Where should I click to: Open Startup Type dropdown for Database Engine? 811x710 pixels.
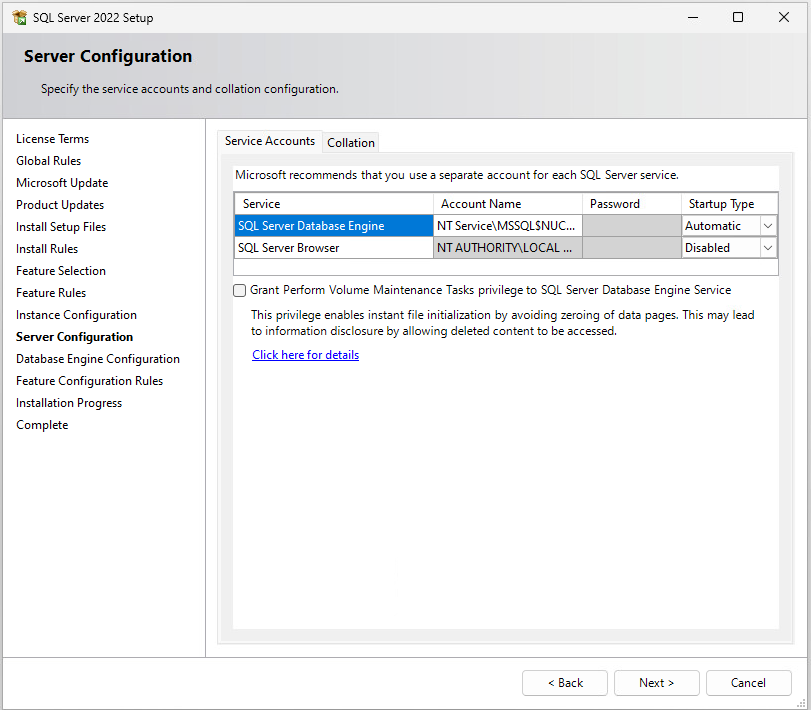coord(768,226)
